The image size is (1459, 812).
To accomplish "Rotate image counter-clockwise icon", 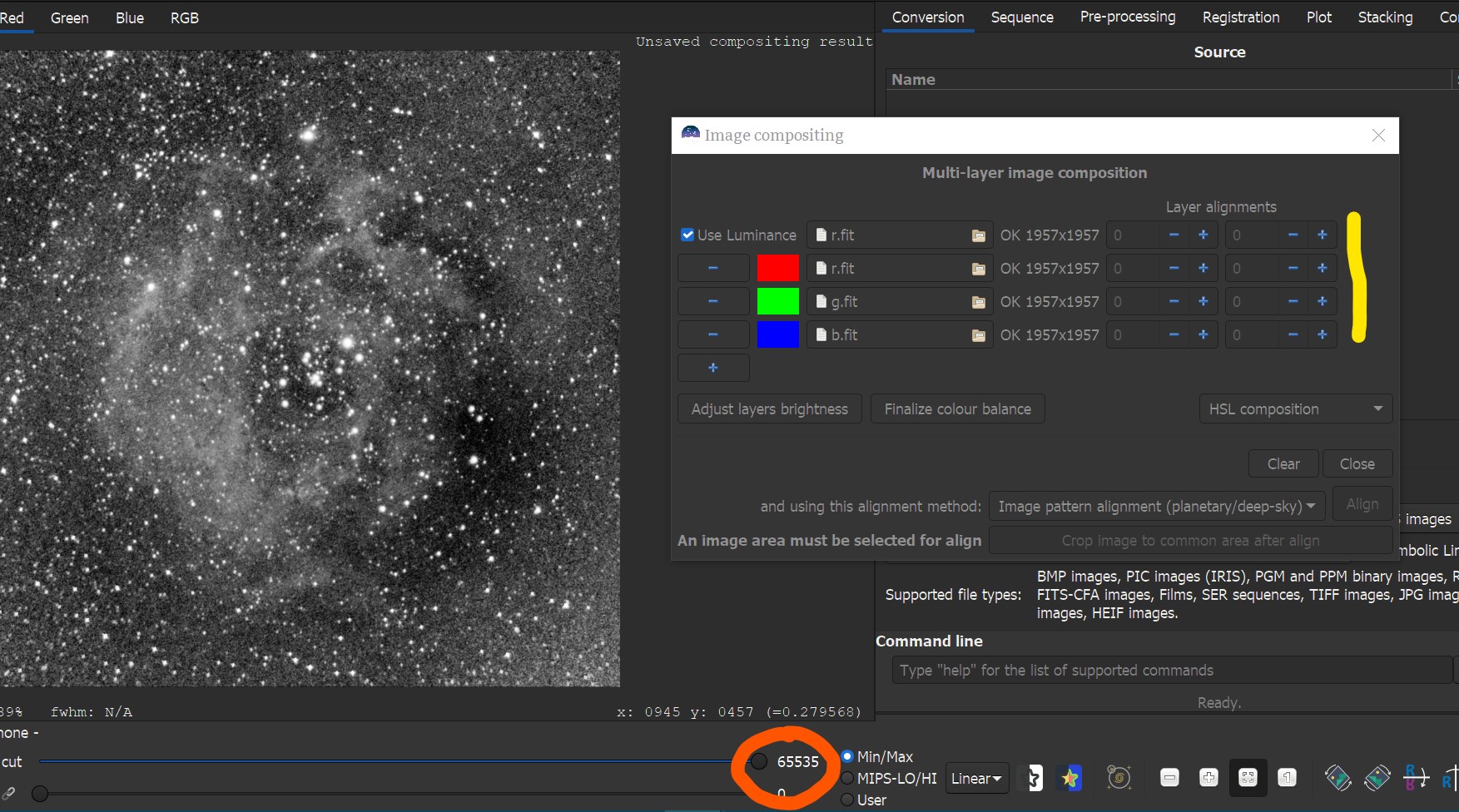I will click(x=1337, y=778).
